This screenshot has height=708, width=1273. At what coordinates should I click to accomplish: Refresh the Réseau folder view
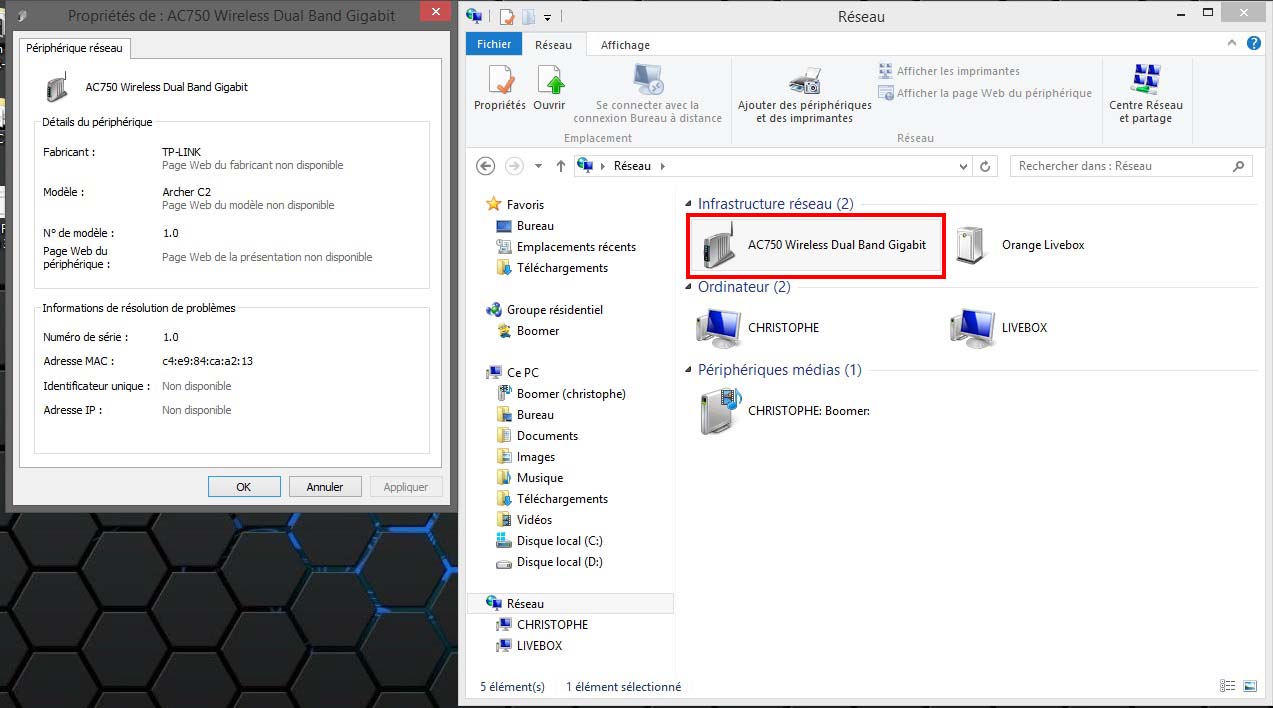click(x=985, y=166)
